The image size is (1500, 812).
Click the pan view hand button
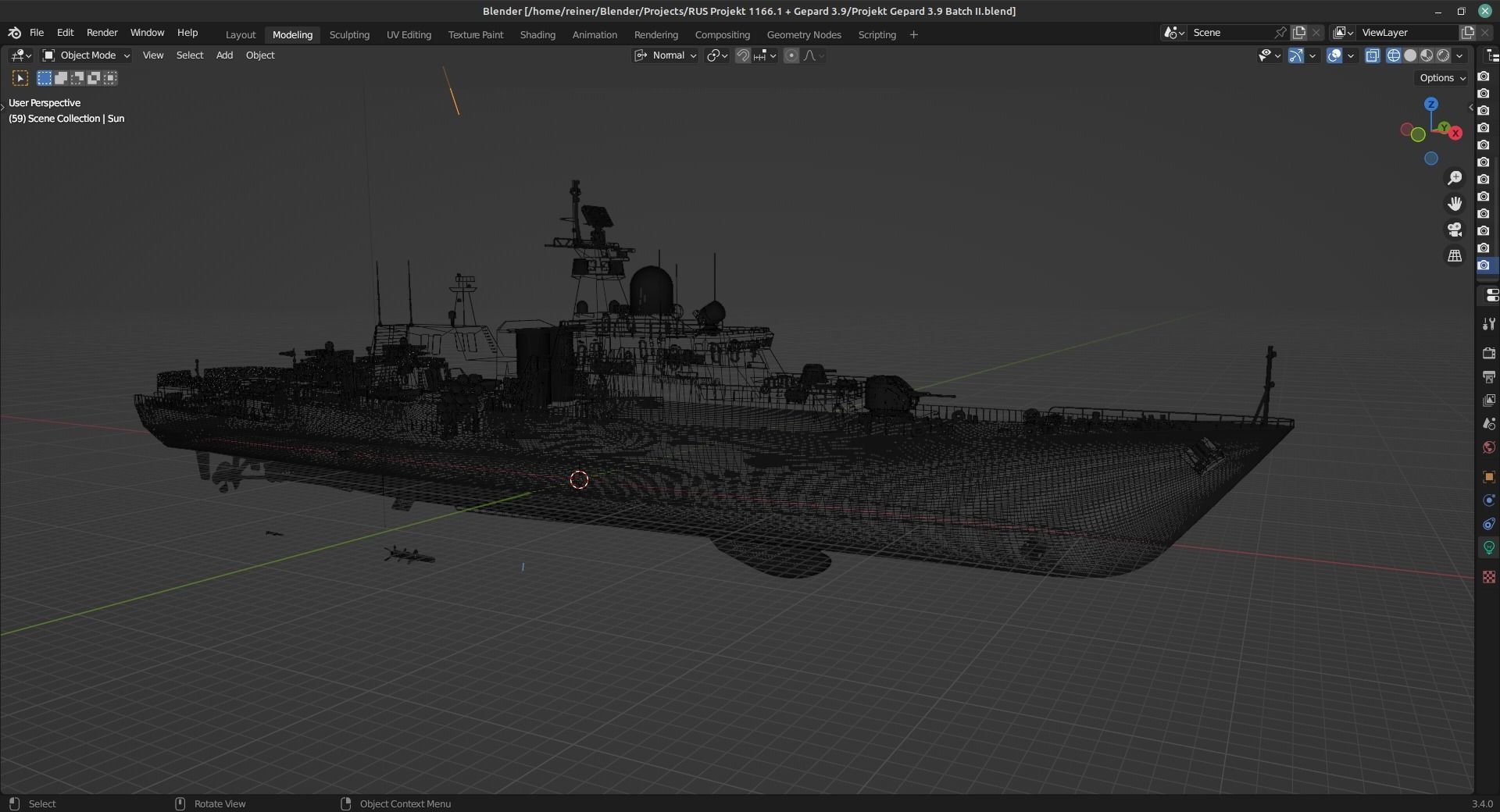click(x=1455, y=205)
